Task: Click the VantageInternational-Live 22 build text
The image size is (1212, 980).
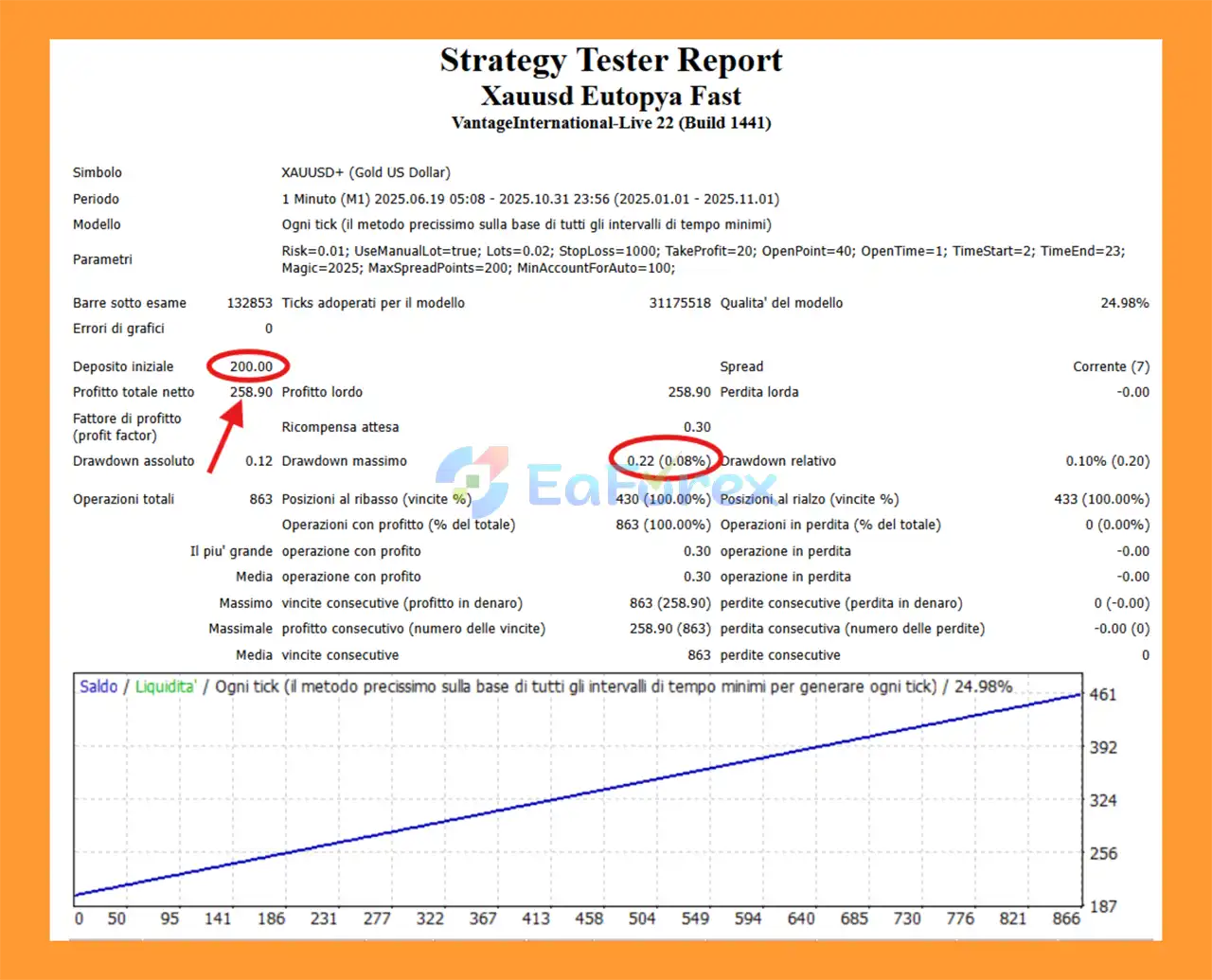Action: pyautogui.click(x=611, y=123)
